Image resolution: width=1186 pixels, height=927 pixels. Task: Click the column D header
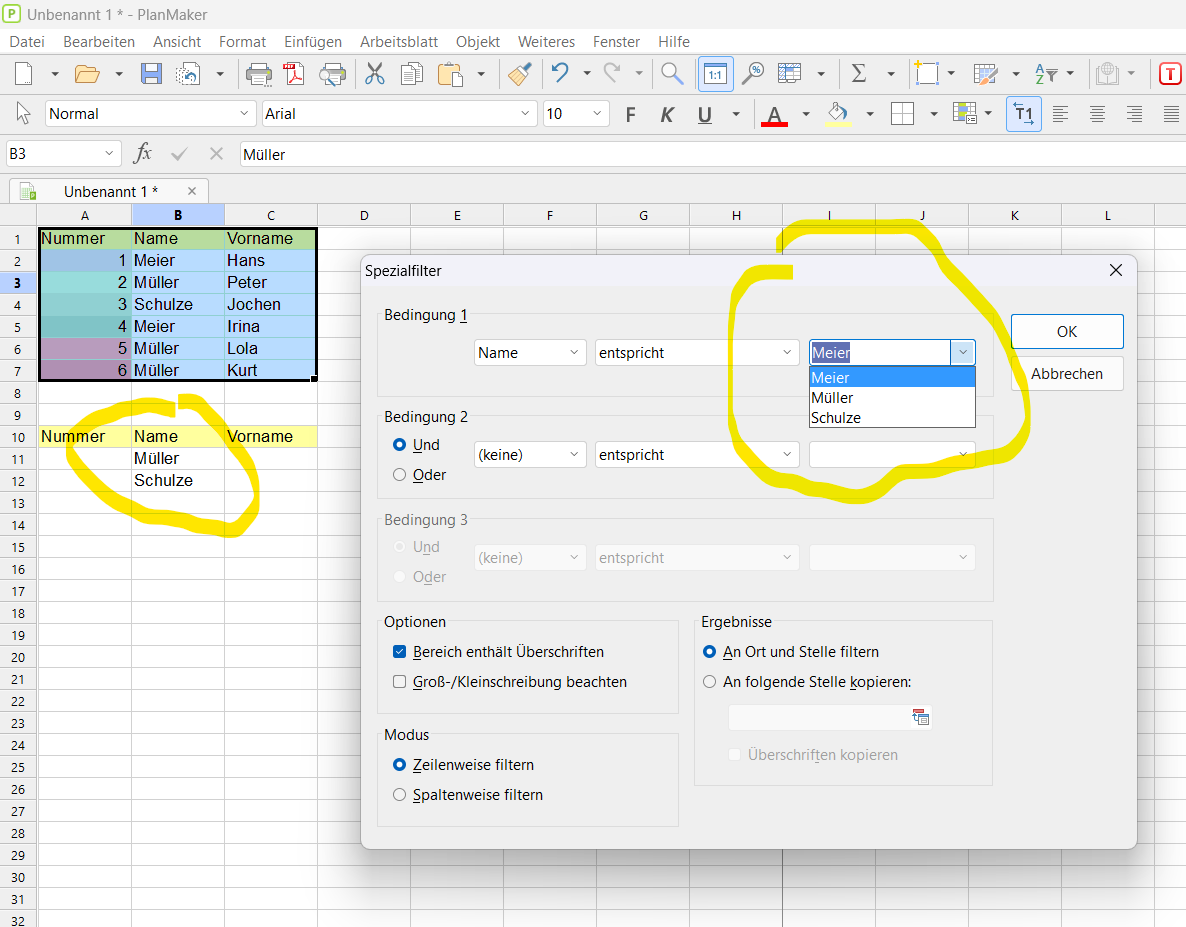364,215
